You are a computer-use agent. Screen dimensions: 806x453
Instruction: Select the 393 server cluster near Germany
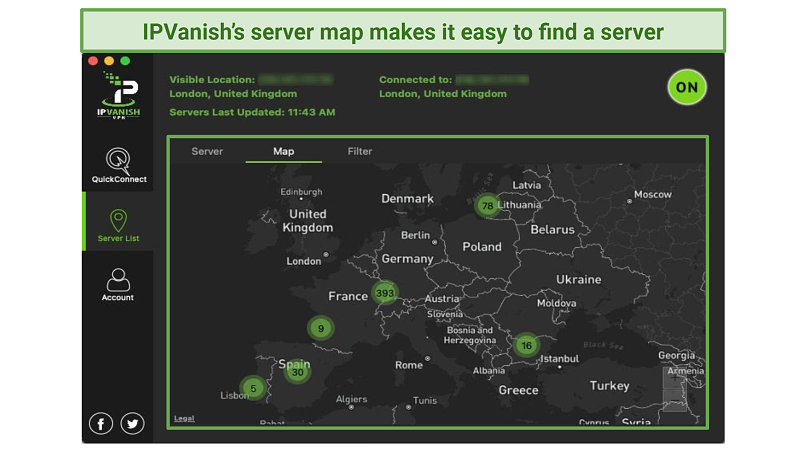click(x=385, y=293)
